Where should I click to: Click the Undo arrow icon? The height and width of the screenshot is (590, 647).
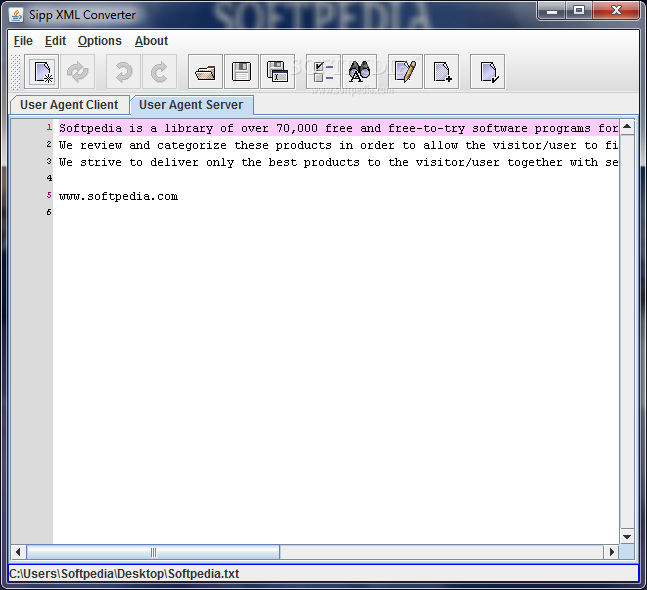(x=123, y=72)
